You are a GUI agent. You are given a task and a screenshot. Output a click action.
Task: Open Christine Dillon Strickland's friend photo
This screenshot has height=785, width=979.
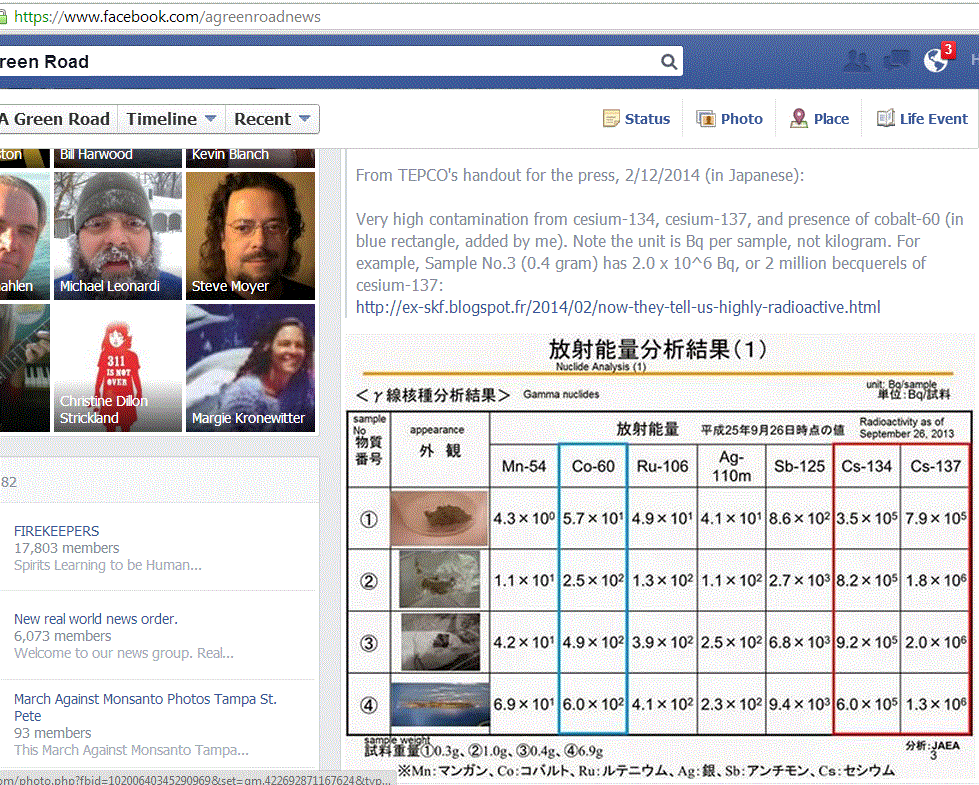click(x=118, y=368)
